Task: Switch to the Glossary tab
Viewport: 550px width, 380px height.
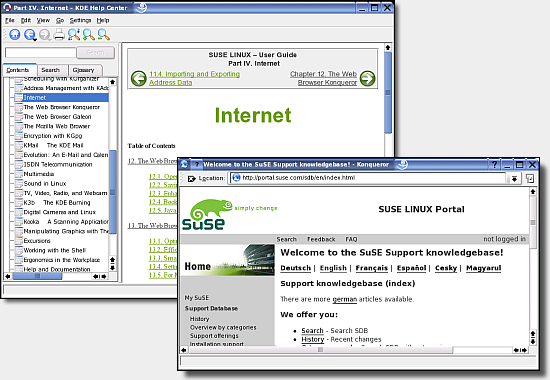Action: [85, 70]
